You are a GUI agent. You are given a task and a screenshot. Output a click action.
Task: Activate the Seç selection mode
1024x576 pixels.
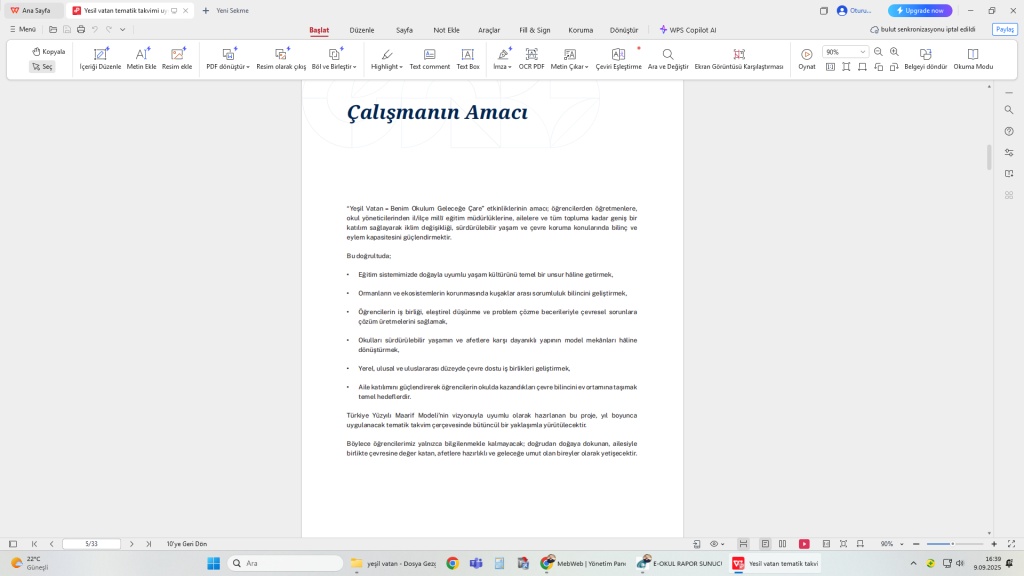(x=42, y=67)
